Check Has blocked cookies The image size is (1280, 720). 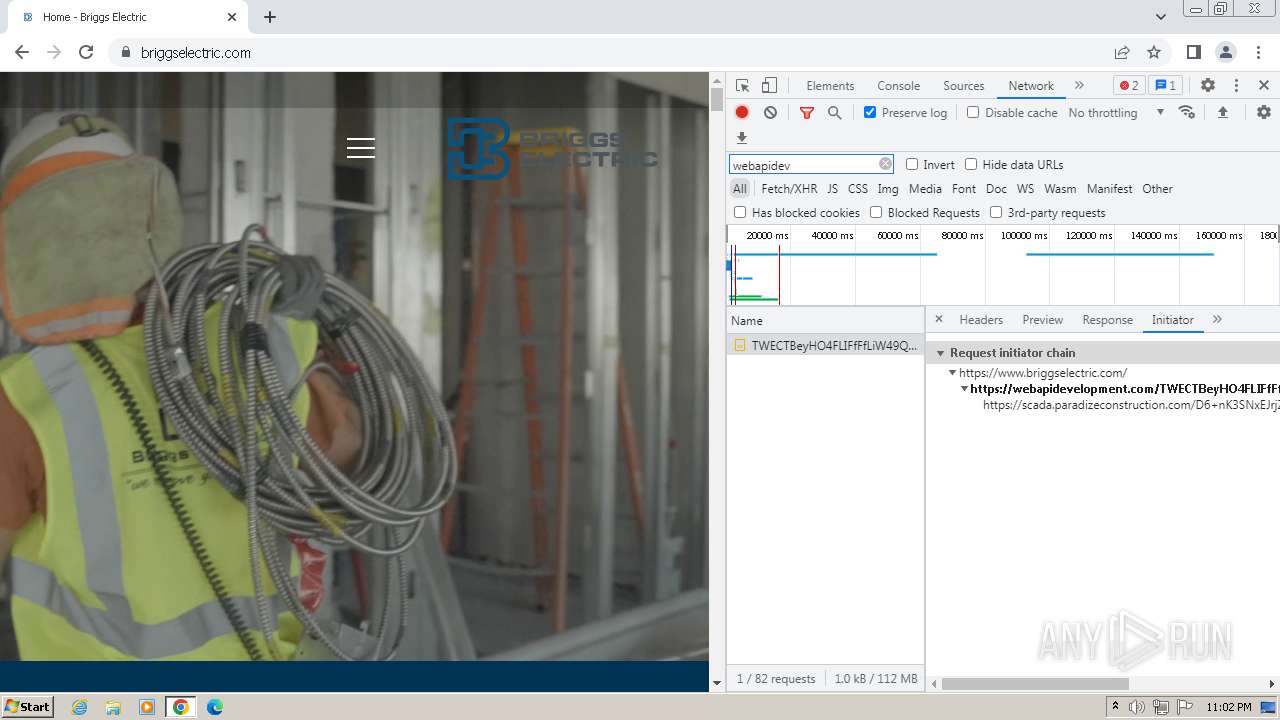pyautogui.click(x=740, y=212)
